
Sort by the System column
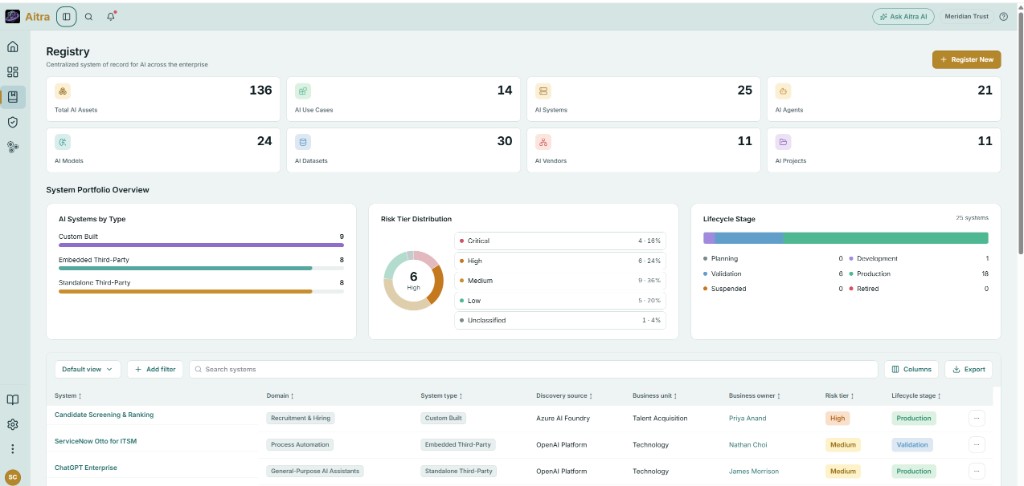[68, 396]
